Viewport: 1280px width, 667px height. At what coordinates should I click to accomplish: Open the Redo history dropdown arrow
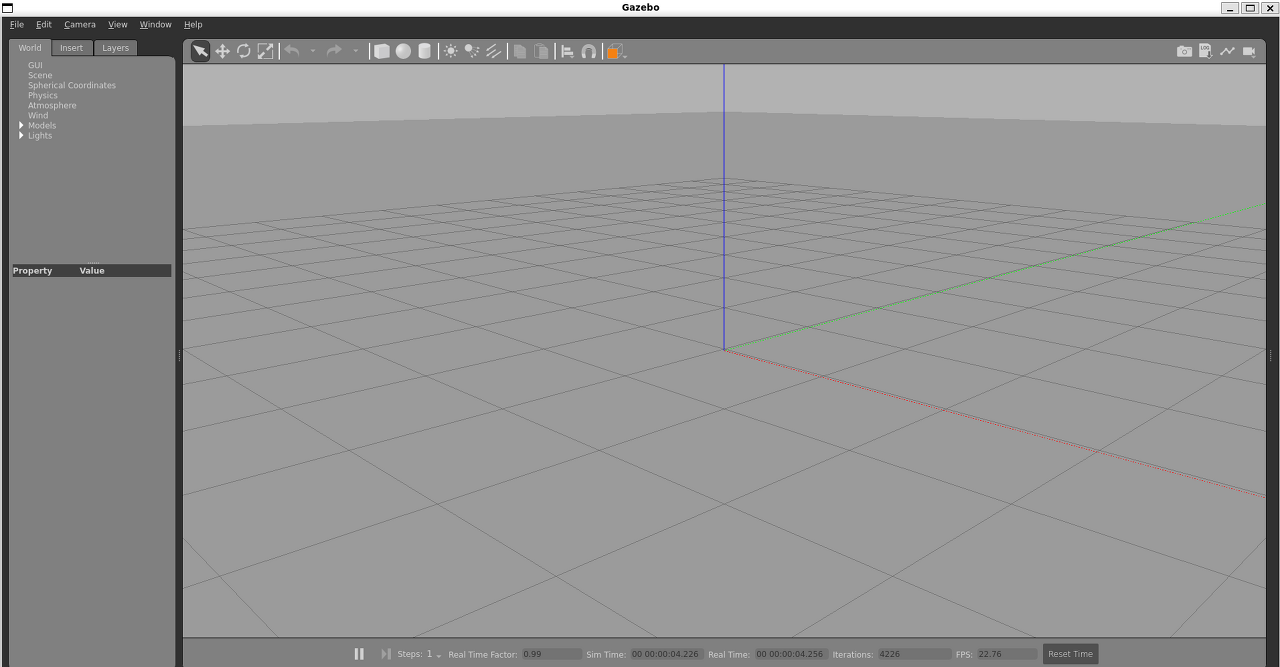[x=355, y=51]
